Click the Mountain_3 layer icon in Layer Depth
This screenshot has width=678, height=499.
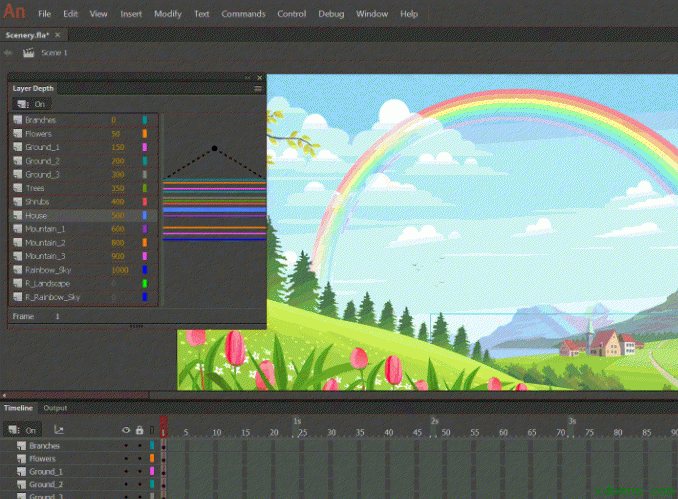tap(17, 256)
